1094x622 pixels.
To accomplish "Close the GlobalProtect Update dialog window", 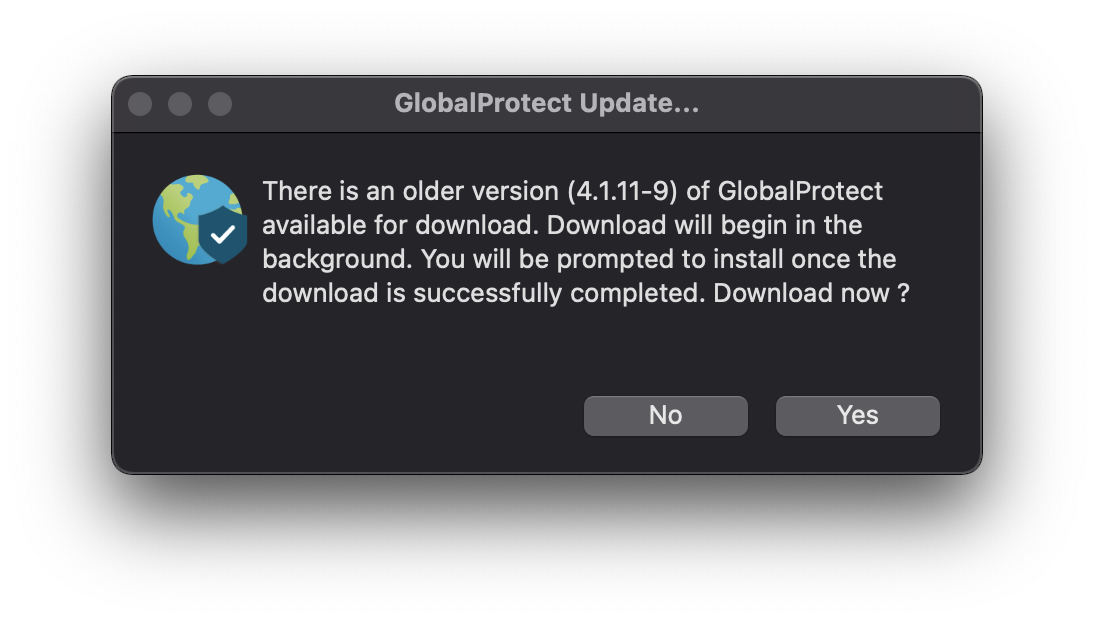I will point(140,104).
